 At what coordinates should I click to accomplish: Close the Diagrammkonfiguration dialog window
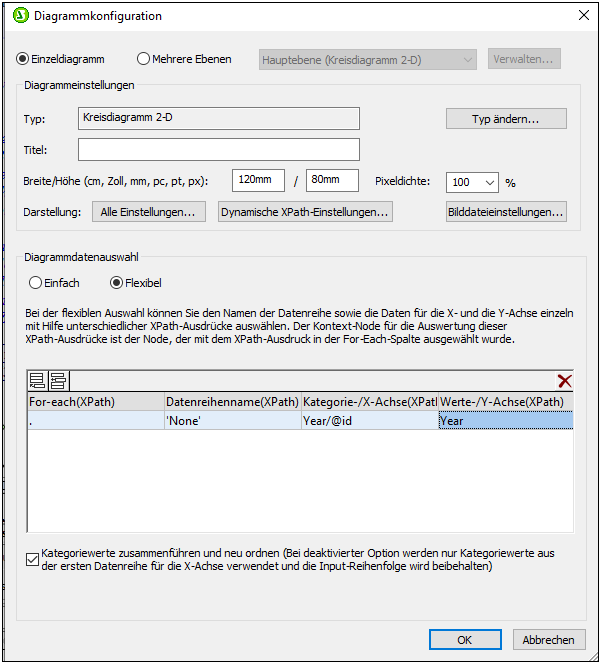tap(582, 16)
